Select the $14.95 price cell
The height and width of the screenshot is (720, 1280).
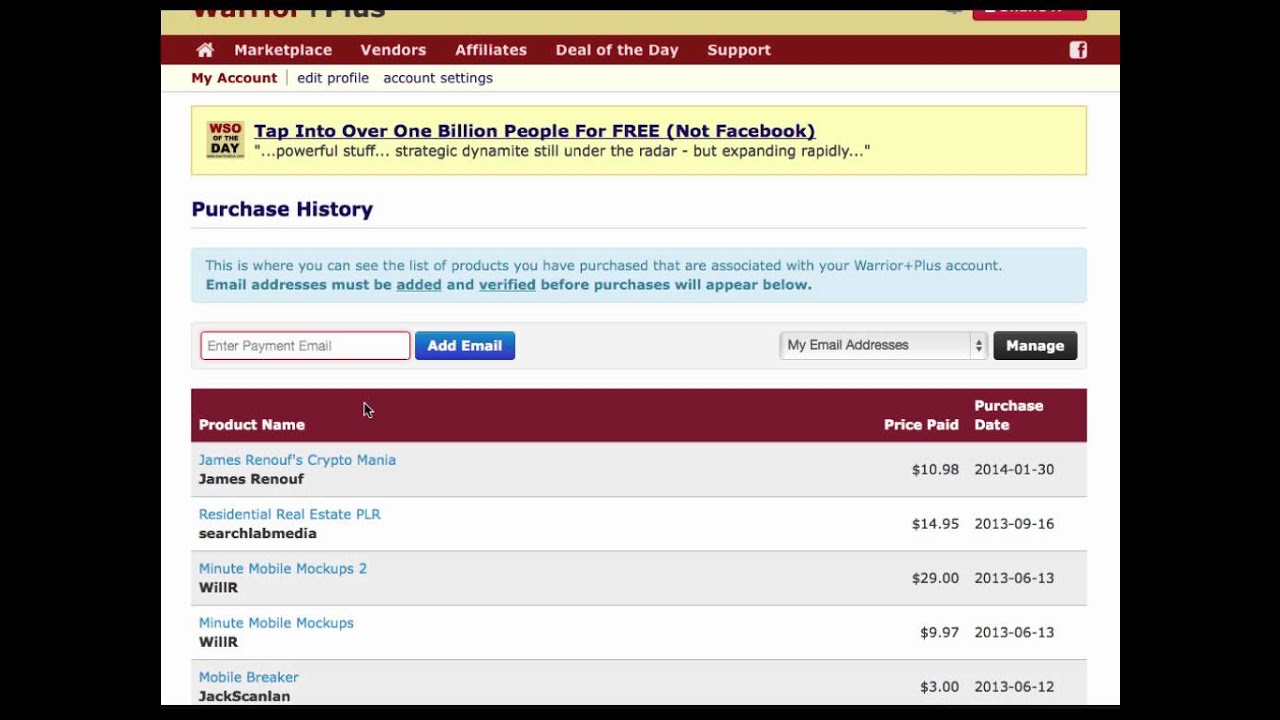935,523
